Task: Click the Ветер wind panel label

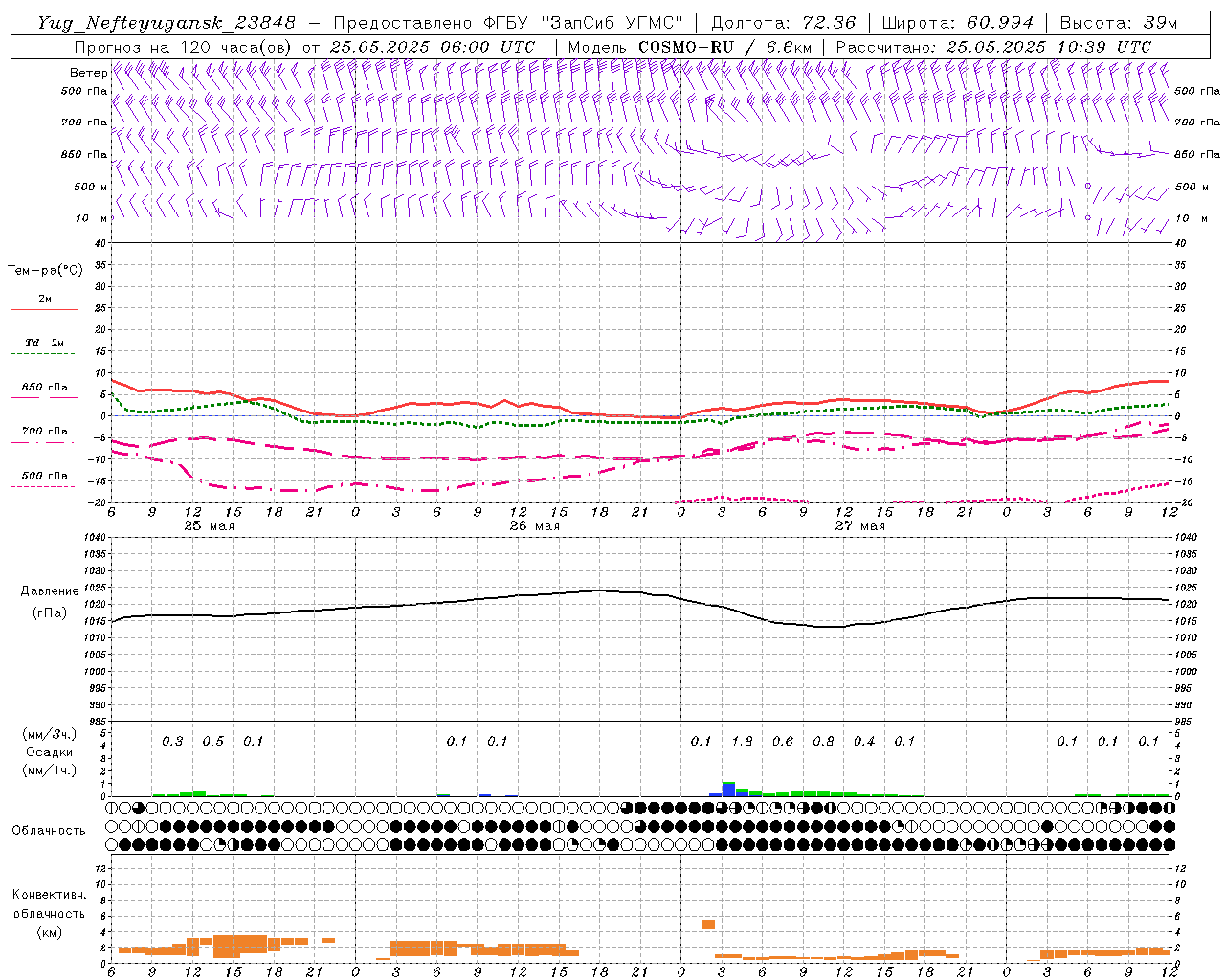Action: point(88,73)
